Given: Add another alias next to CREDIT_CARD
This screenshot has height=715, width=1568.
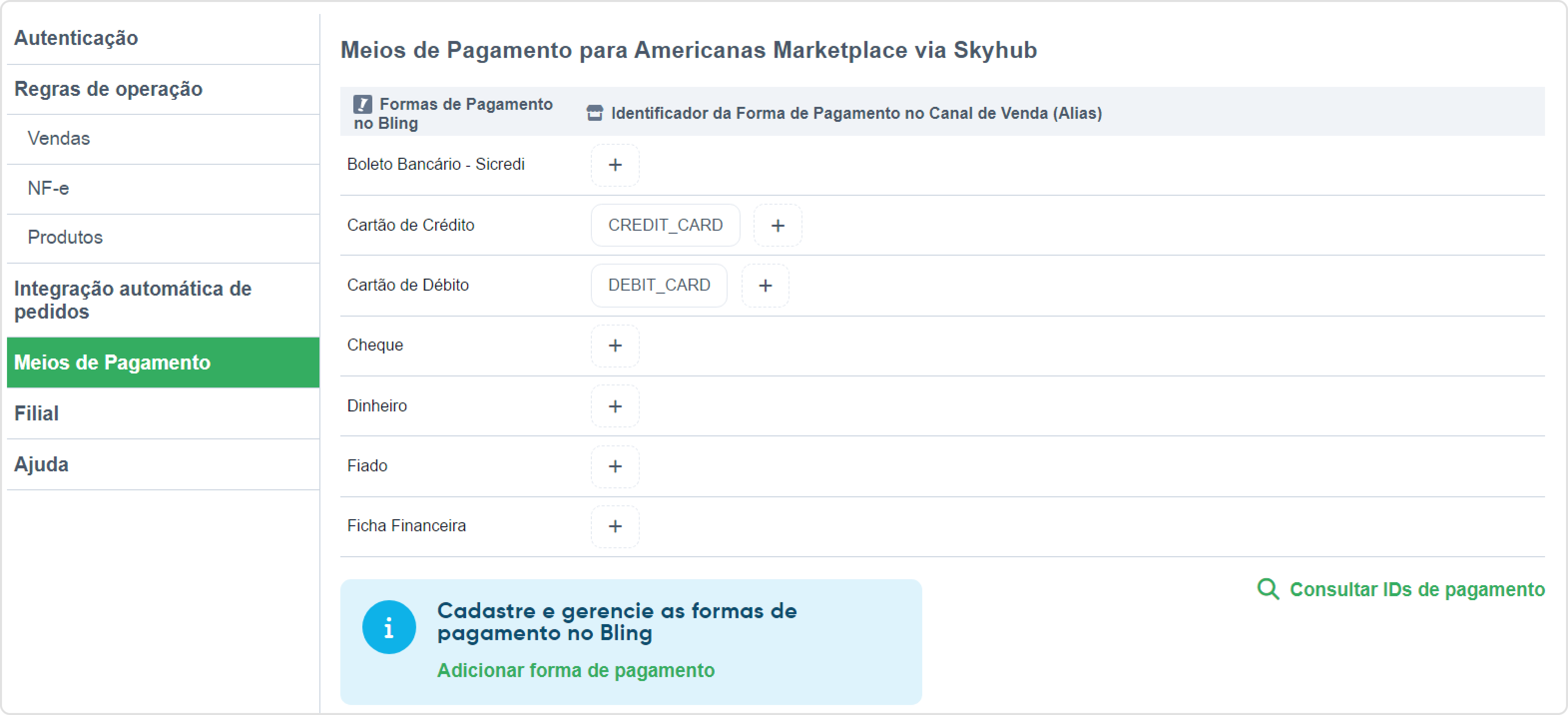Looking at the screenshot, I should (x=778, y=225).
